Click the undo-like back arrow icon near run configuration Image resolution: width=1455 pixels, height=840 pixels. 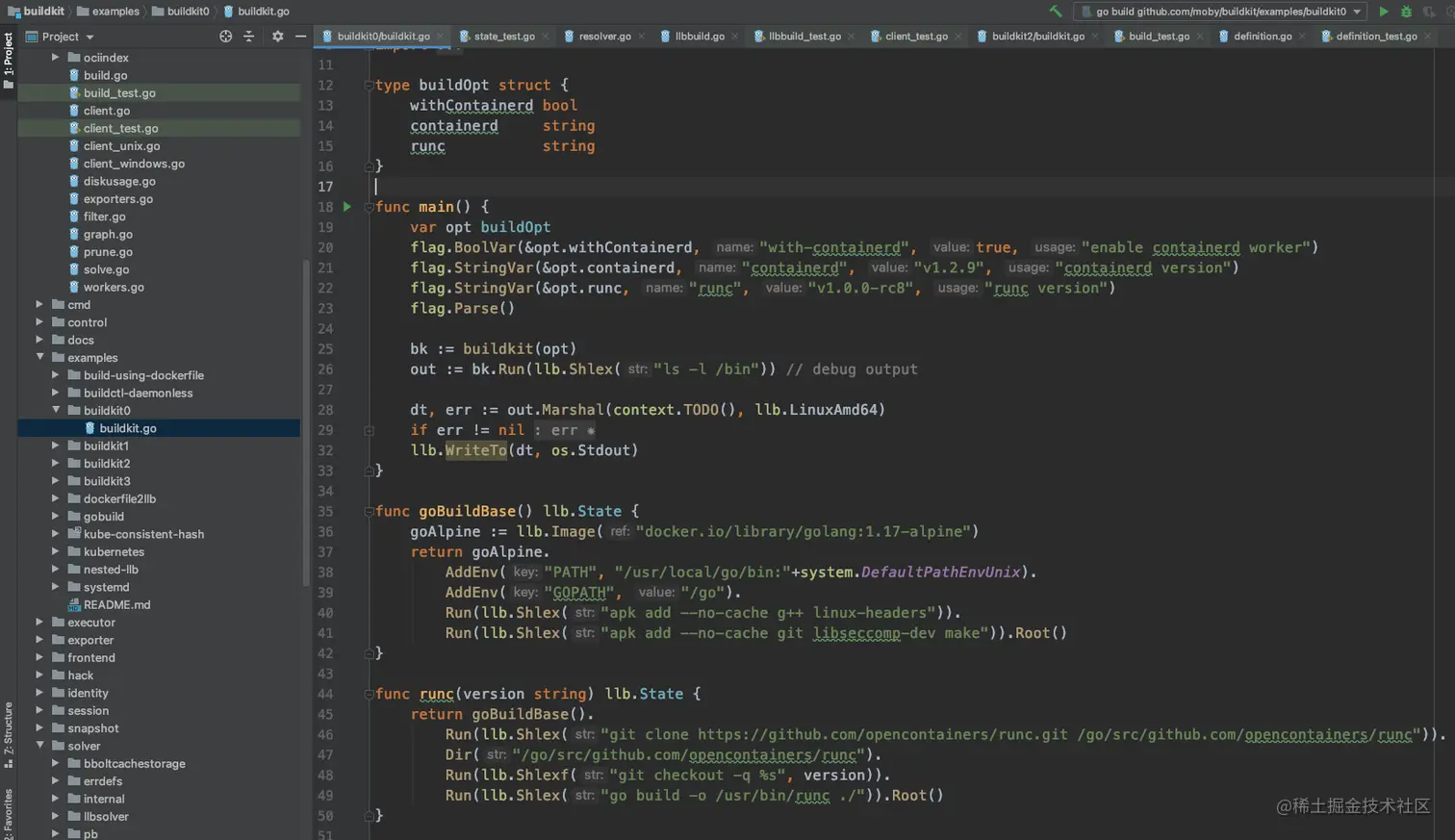click(x=1057, y=12)
